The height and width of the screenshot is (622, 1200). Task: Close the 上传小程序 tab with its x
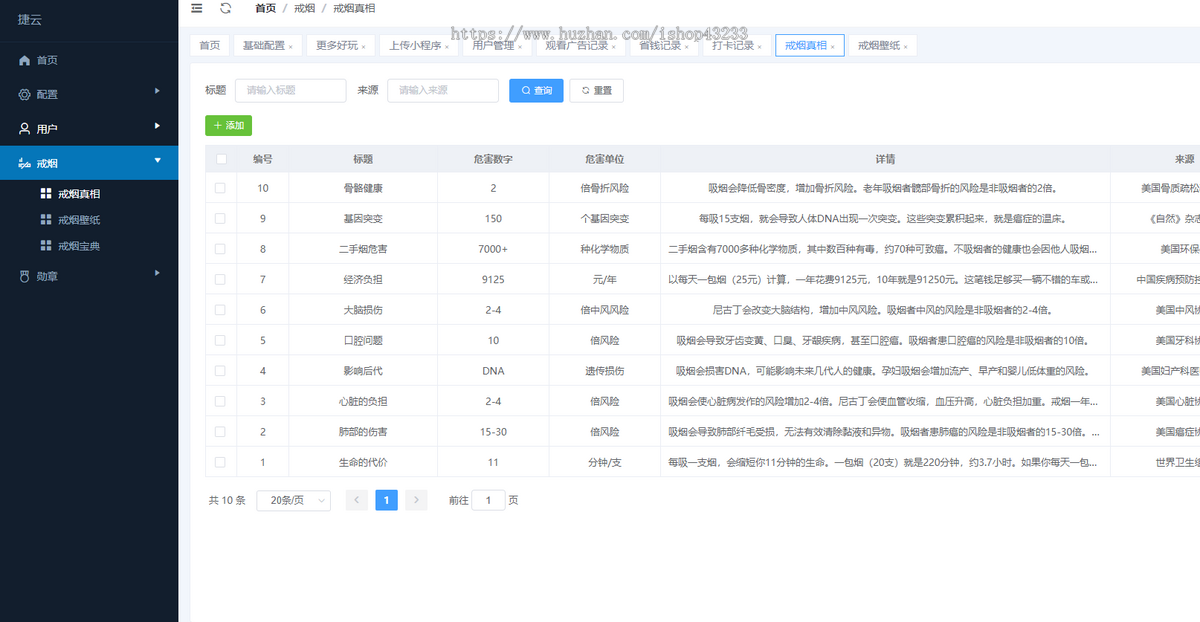pyautogui.click(x=447, y=46)
